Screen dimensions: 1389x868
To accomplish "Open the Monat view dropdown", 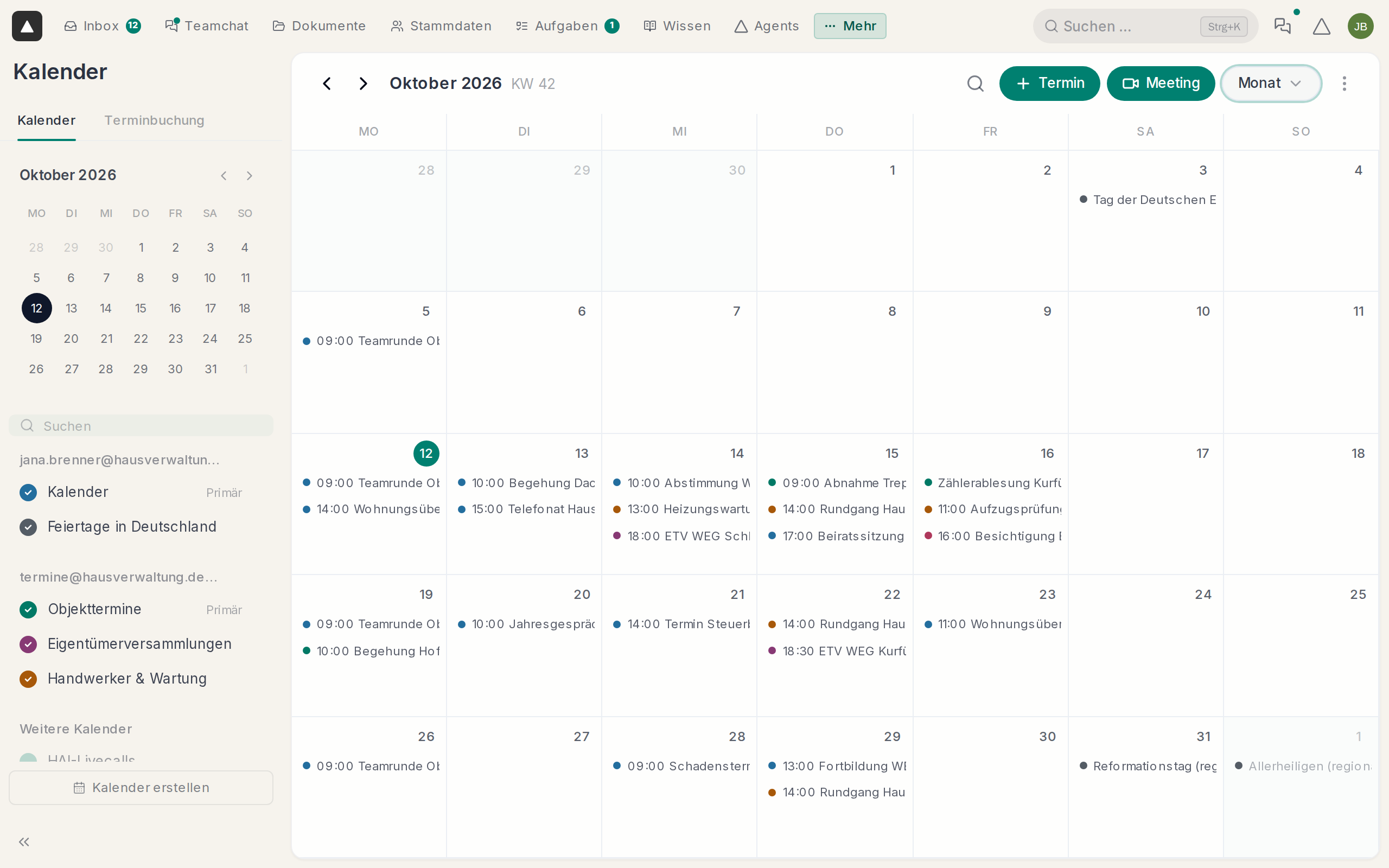I will click(x=1271, y=83).
